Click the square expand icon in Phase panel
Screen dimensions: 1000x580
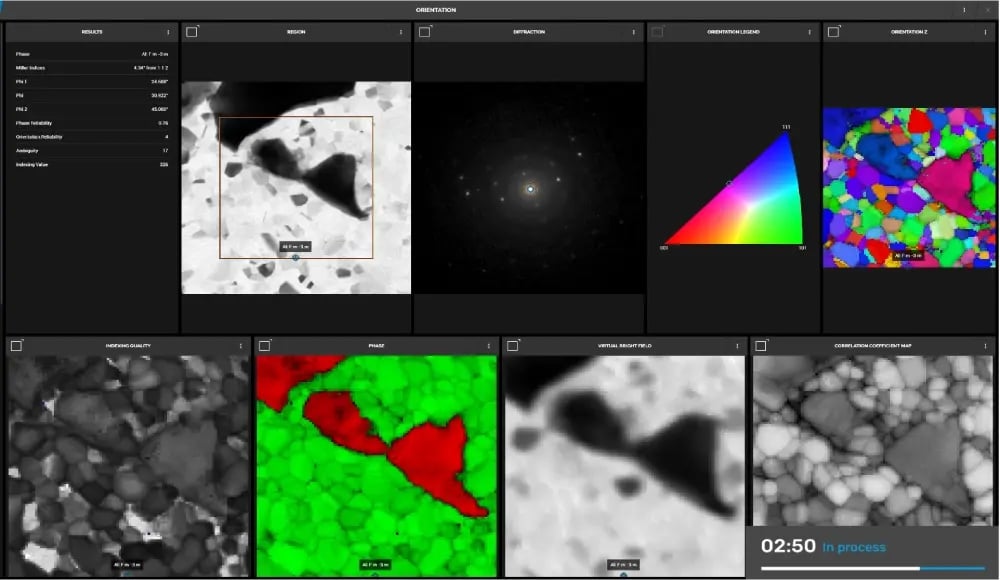[264, 346]
